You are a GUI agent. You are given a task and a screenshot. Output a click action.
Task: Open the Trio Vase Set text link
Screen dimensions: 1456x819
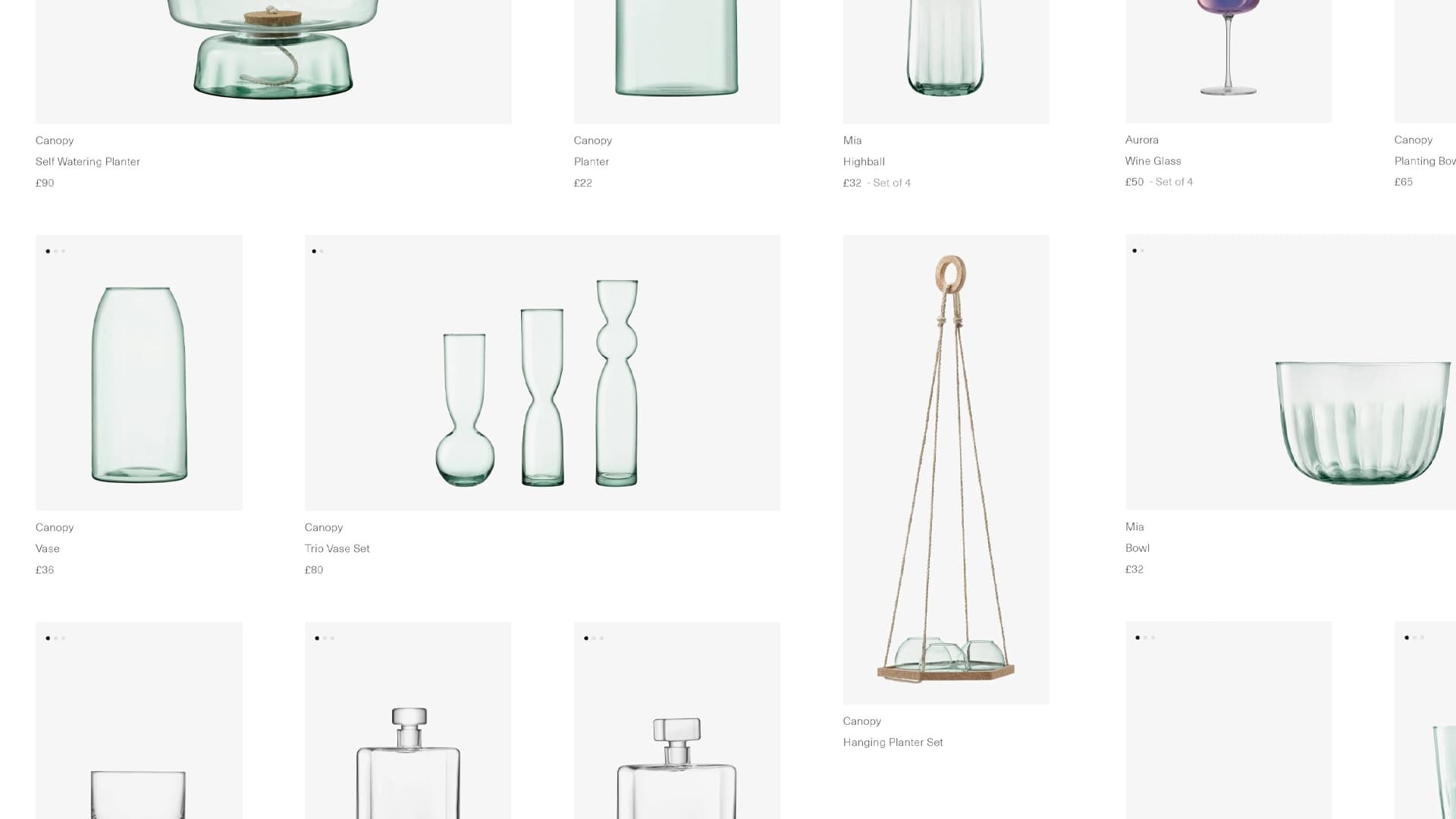337,548
